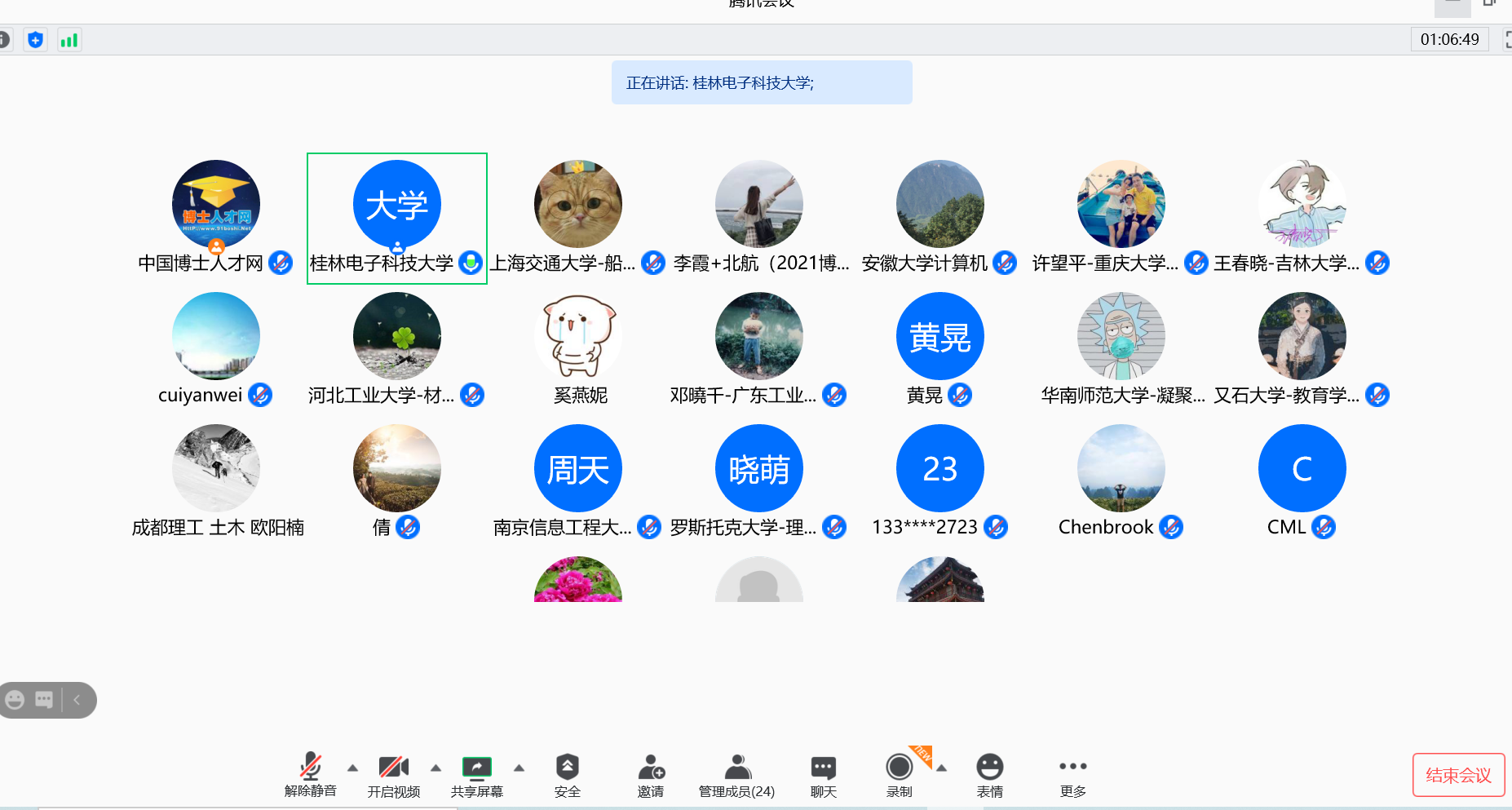Check the green network signal bars icon
Screen dimensions: 1512x810
pos(69,39)
